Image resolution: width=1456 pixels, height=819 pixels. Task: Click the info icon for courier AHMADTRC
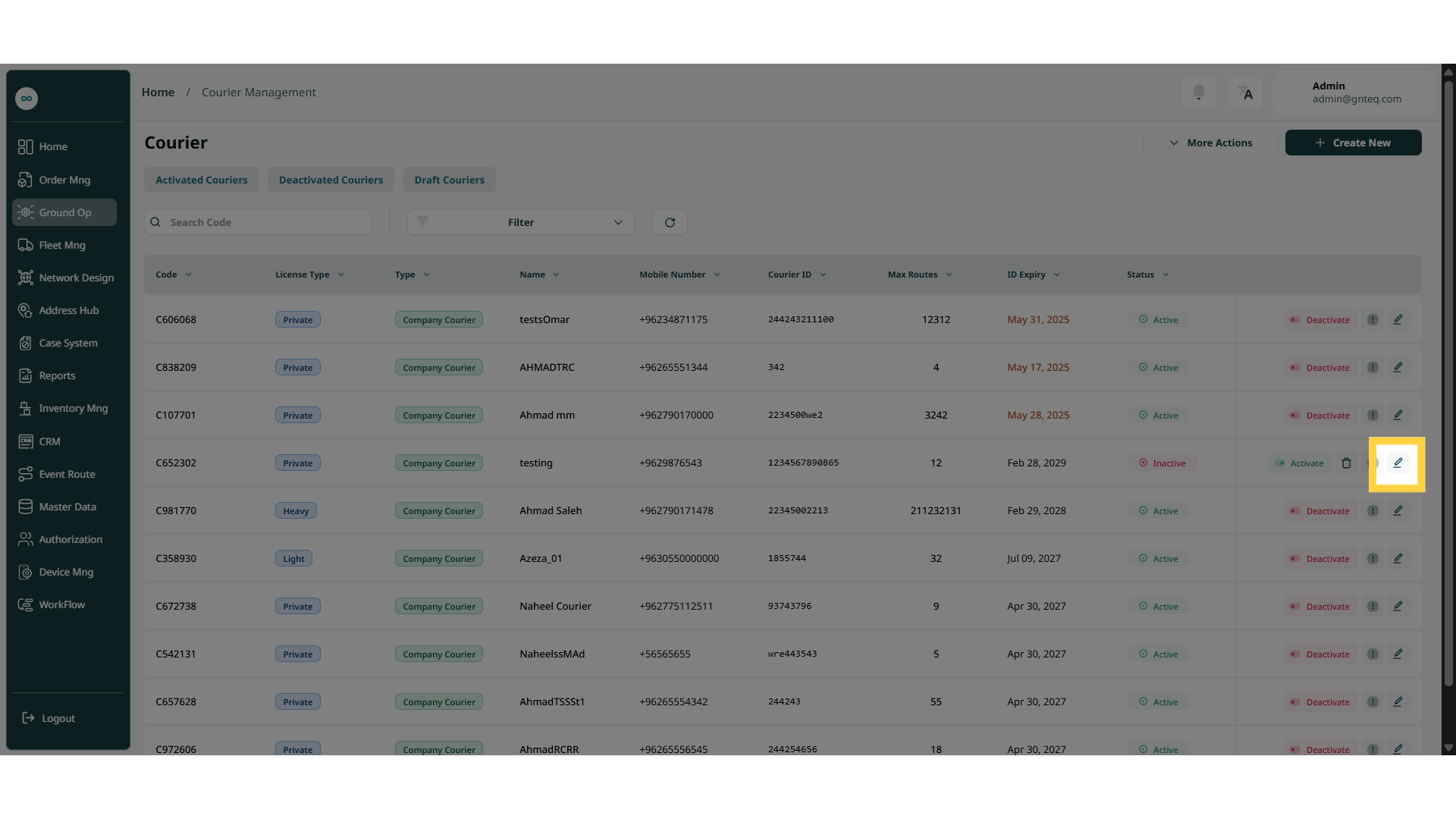(1373, 367)
